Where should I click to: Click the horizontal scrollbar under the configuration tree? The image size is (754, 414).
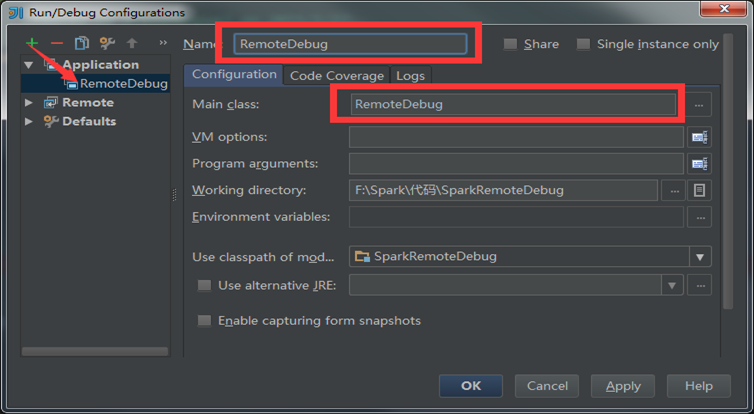95,351
